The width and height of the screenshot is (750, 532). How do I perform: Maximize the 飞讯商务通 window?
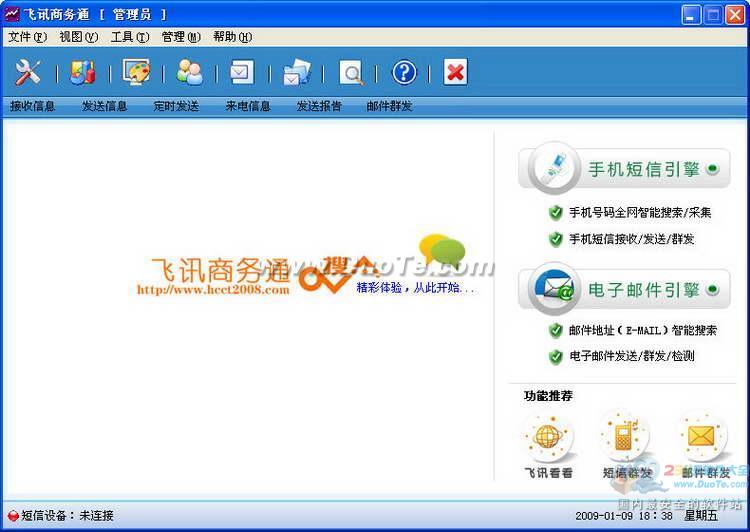(x=713, y=15)
